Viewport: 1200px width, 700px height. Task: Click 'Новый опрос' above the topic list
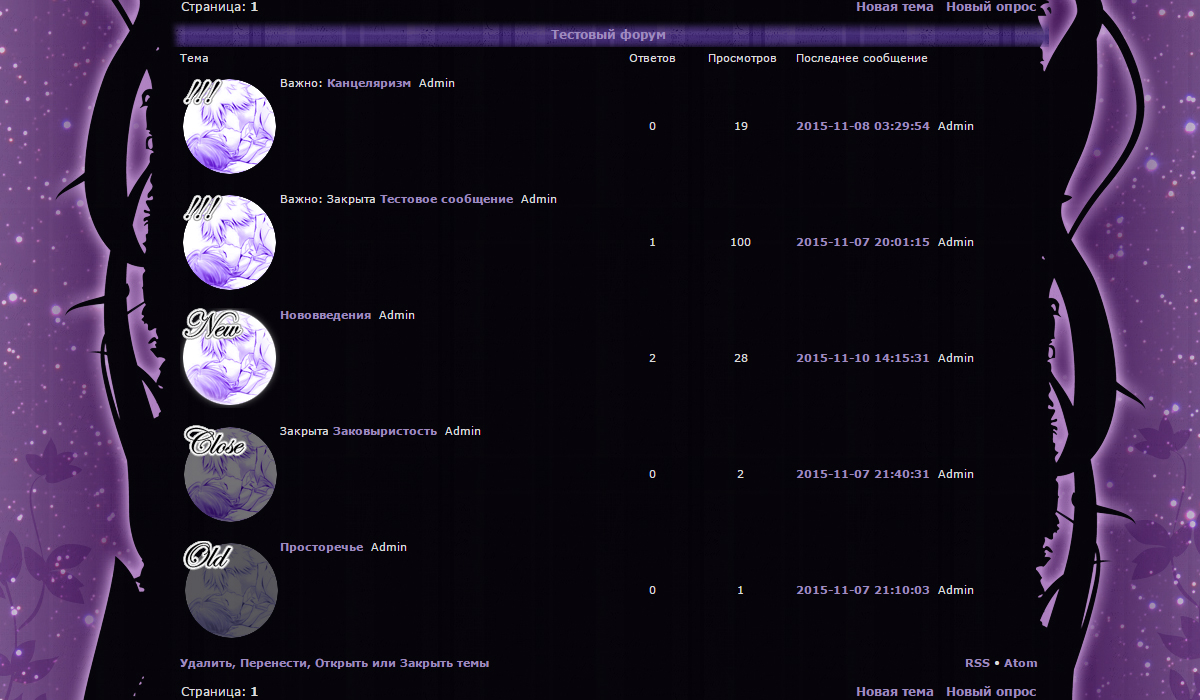click(x=991, y=7)
